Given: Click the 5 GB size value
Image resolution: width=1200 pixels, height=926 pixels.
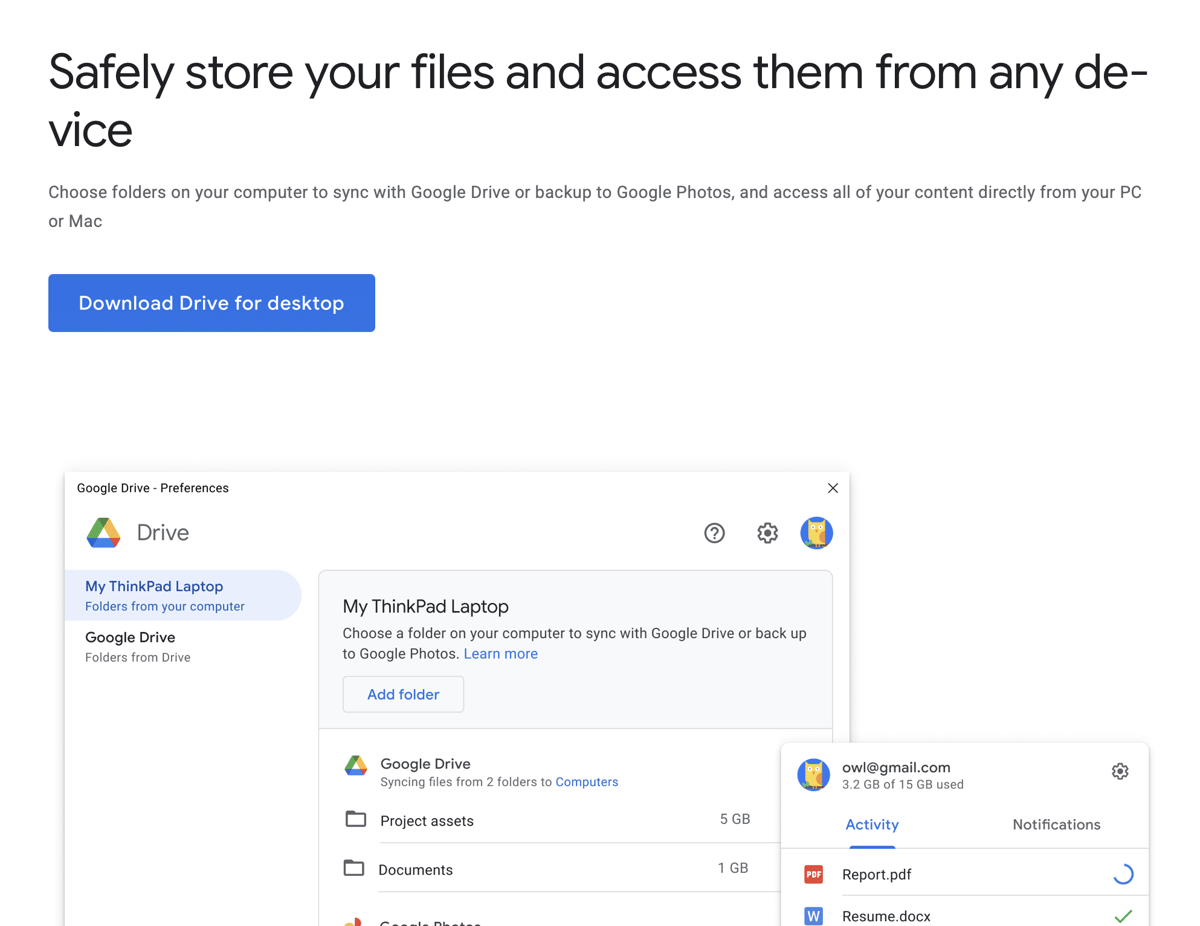Looking at the screenshot, I should click(735, 819).
